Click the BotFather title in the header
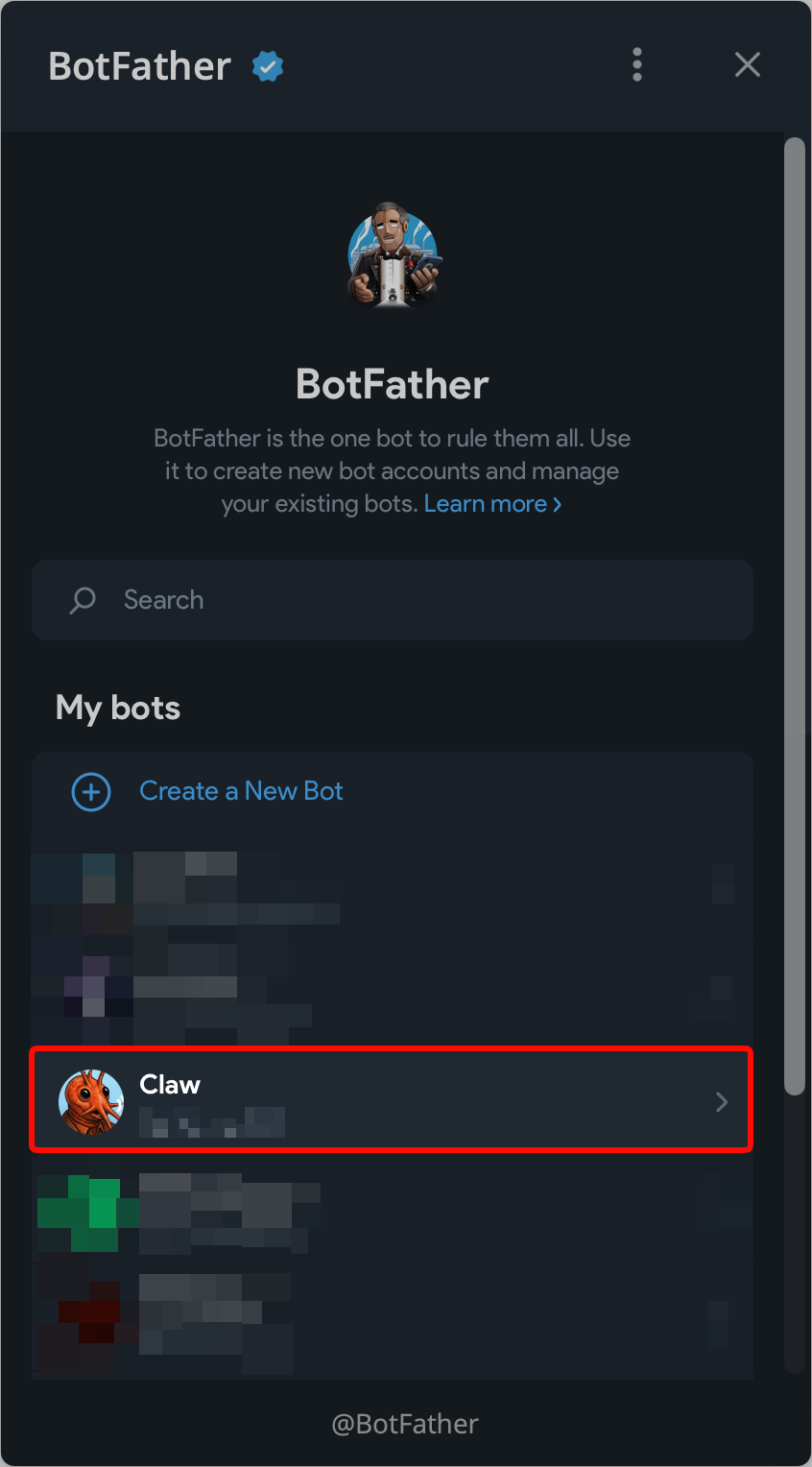 coord(138,65)
